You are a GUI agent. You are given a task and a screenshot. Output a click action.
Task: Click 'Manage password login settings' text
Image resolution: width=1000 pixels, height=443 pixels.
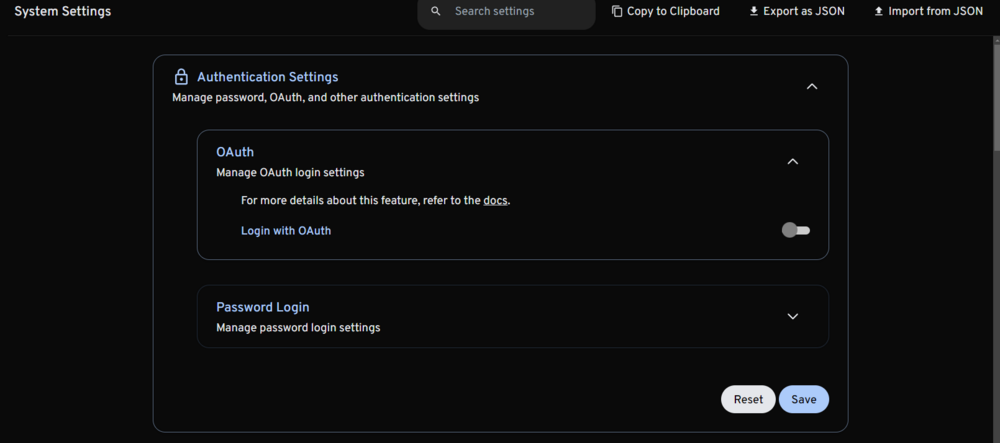[x=298, y=328]
